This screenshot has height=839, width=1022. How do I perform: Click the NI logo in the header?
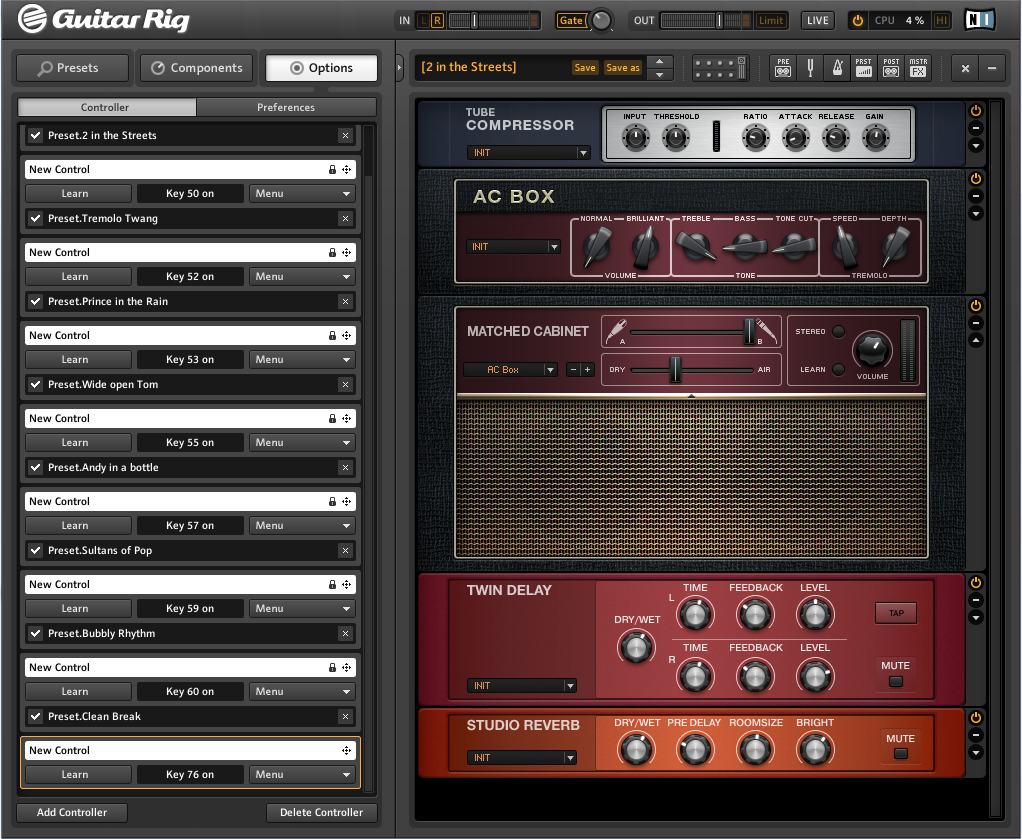point(979,20)
